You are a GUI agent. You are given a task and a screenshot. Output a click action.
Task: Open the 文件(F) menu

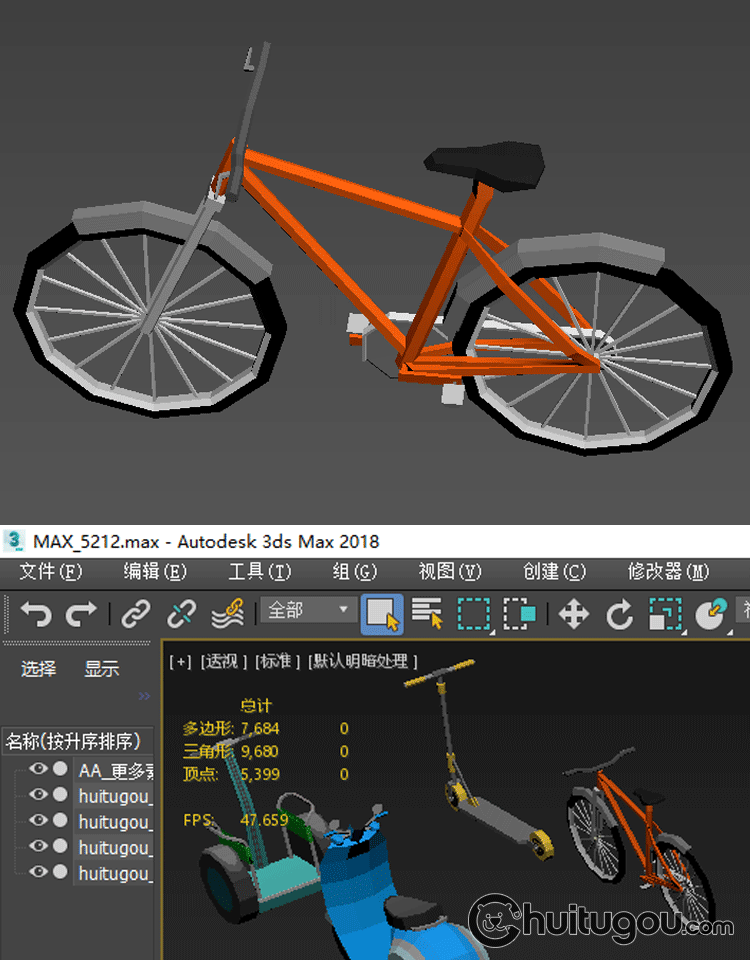pos(50,571)
